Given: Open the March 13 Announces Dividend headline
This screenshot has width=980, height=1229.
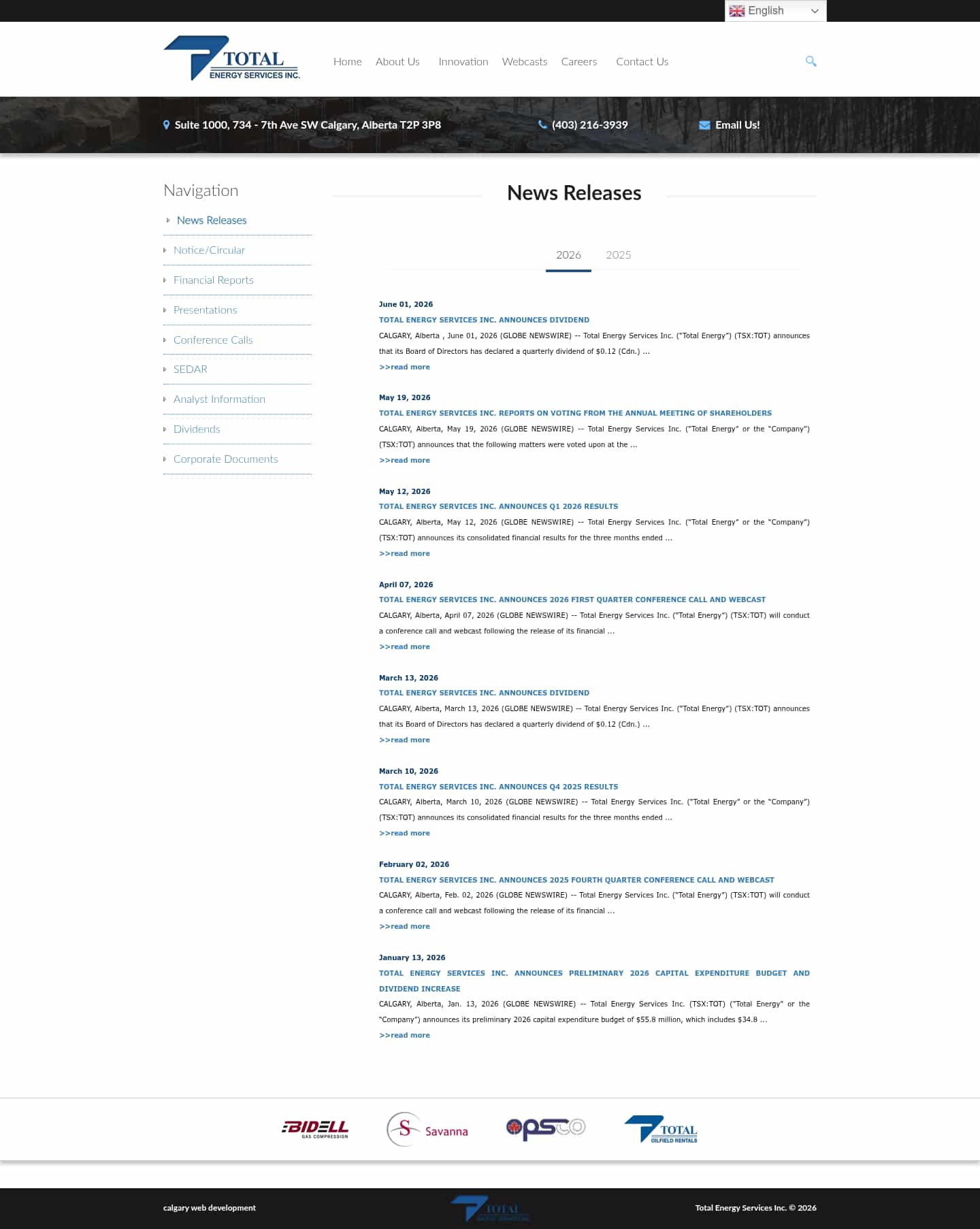Looking at the screenshot, I should (484, 693).
